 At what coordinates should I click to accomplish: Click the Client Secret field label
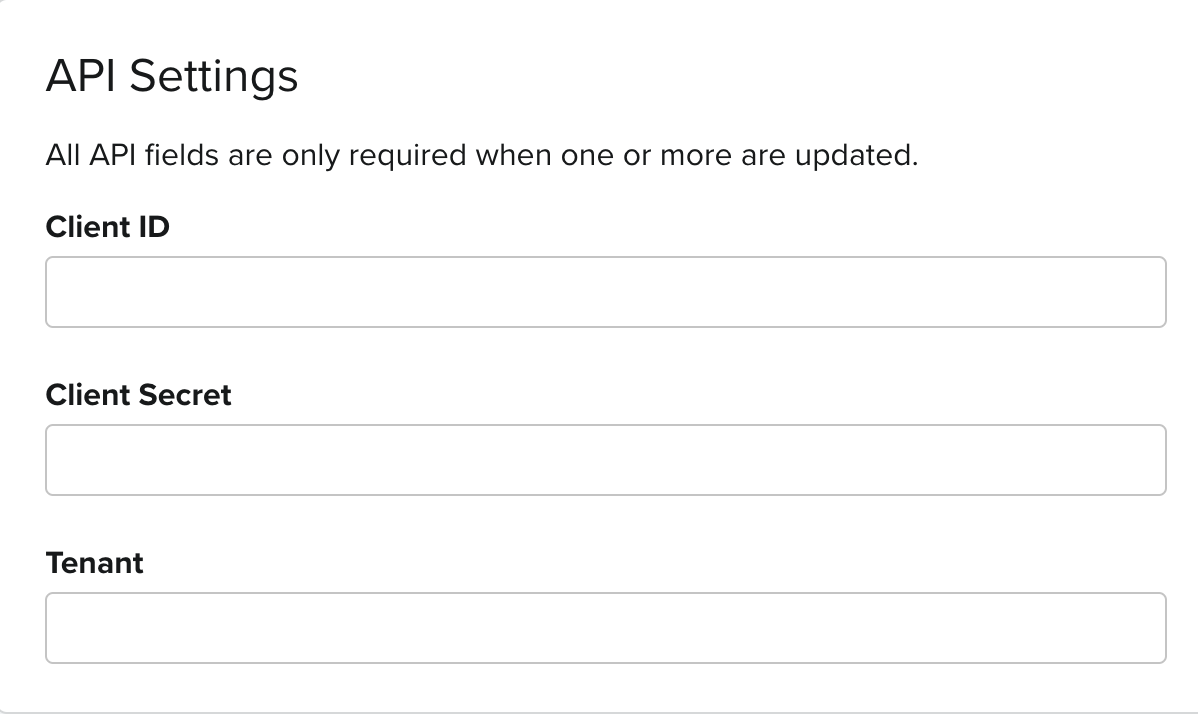138,395
